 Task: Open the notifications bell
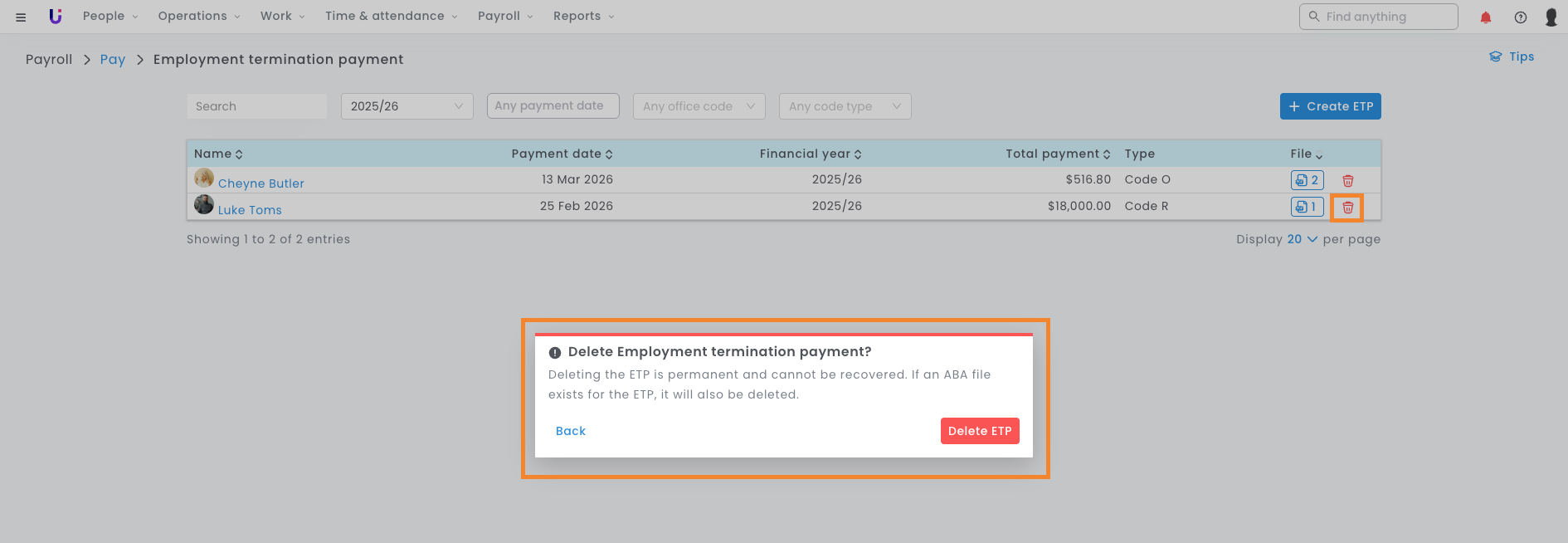[x=1485, y=17]
